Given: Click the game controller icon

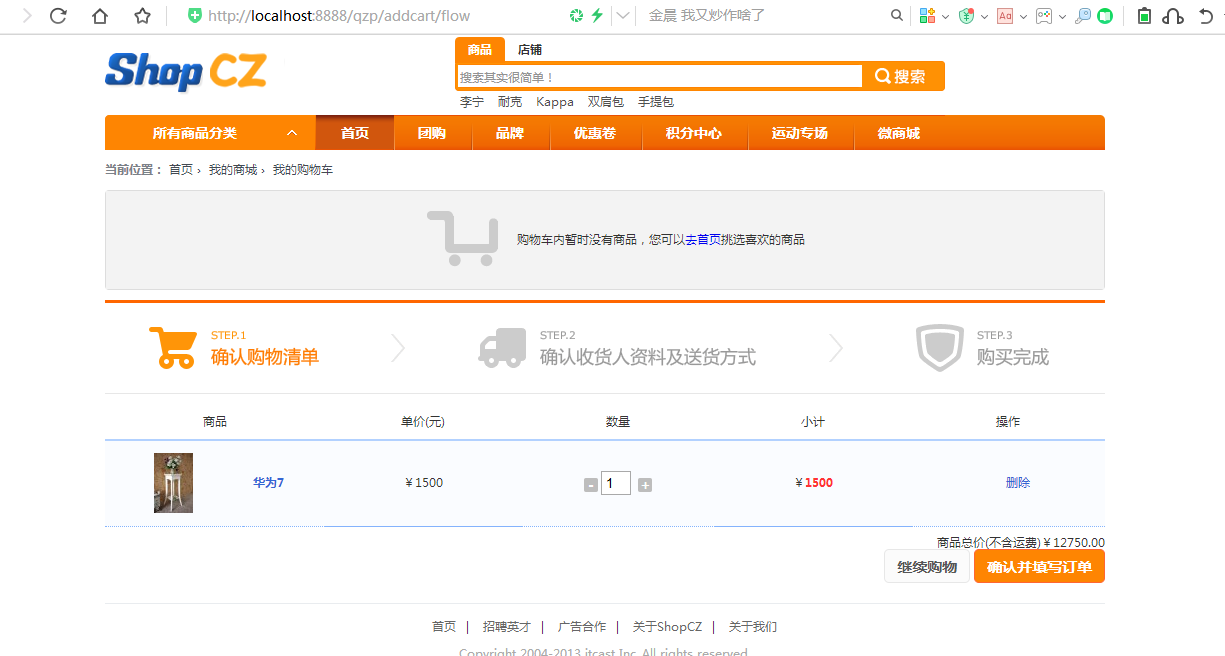Looking at the screenshot, I should pyautogui.click(x=1044, y=15).
